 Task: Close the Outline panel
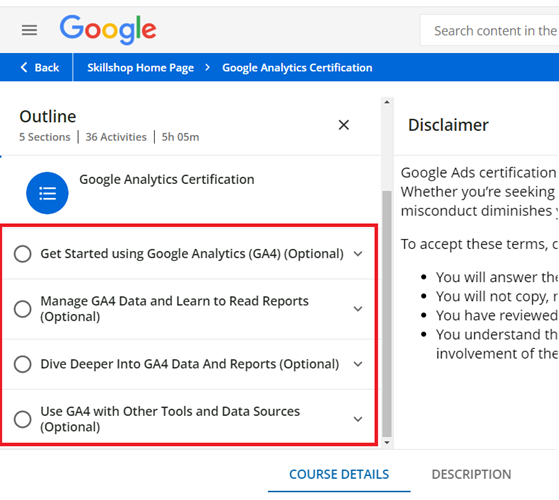(x=344, y=125)
